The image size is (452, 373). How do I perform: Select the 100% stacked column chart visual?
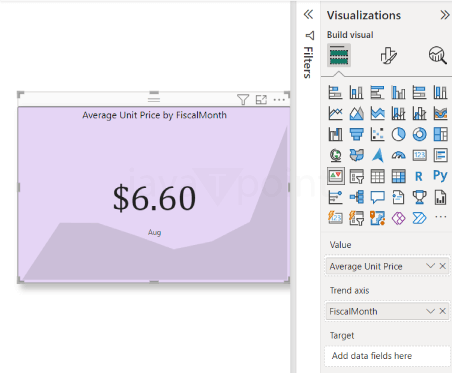(440, 92)
